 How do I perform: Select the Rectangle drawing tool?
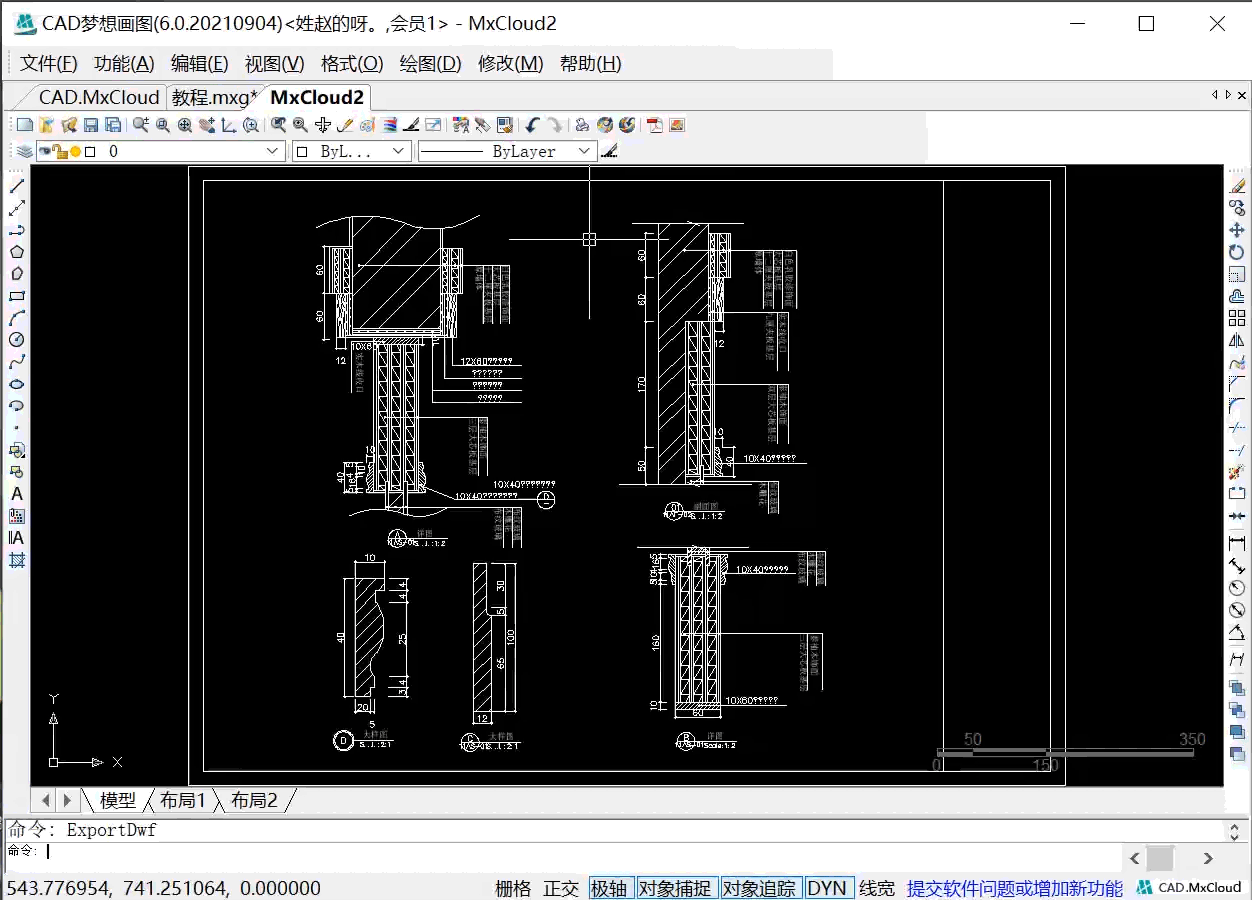click(x=17, y=296)
